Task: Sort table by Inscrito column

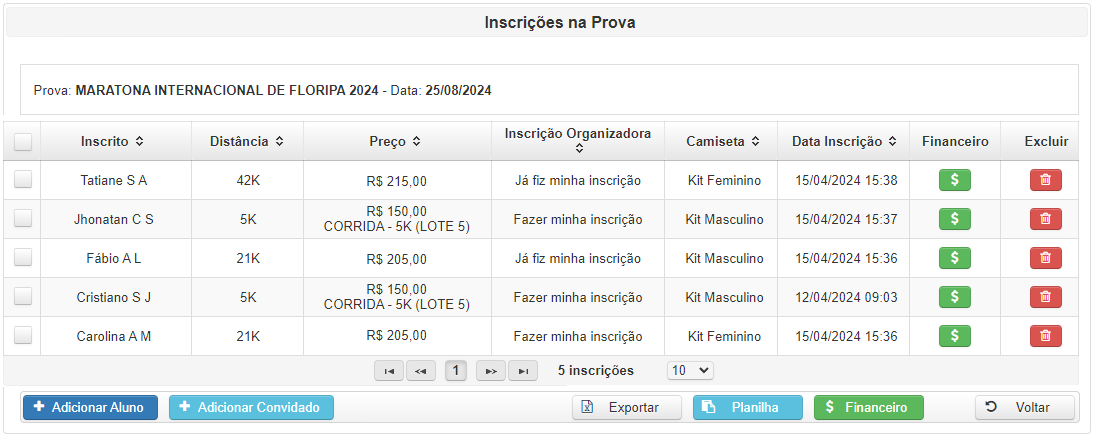Action: pyautogui.click(x=112, y=142)
